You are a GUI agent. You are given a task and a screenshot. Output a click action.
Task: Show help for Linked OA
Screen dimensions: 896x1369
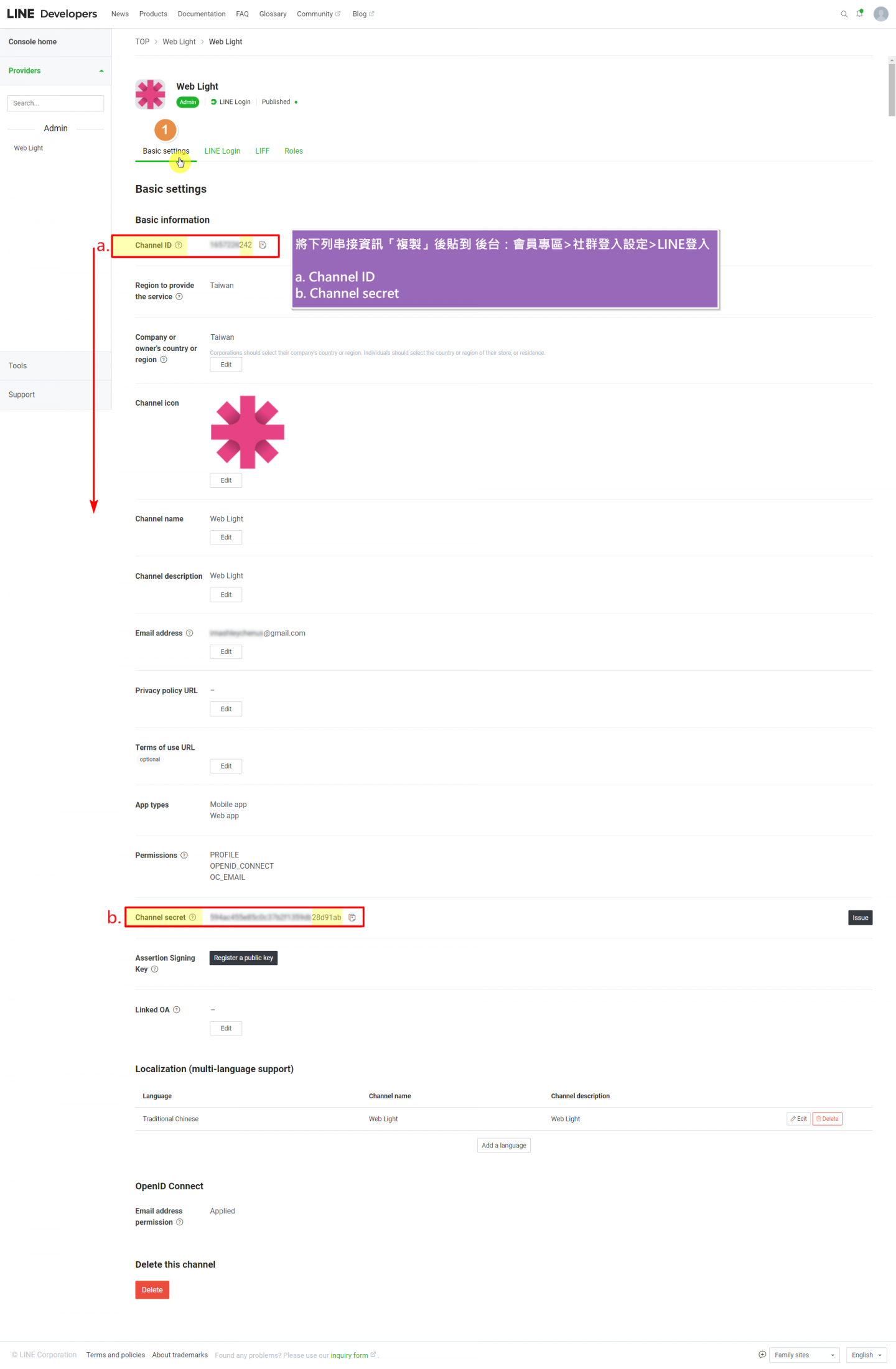177,1009
